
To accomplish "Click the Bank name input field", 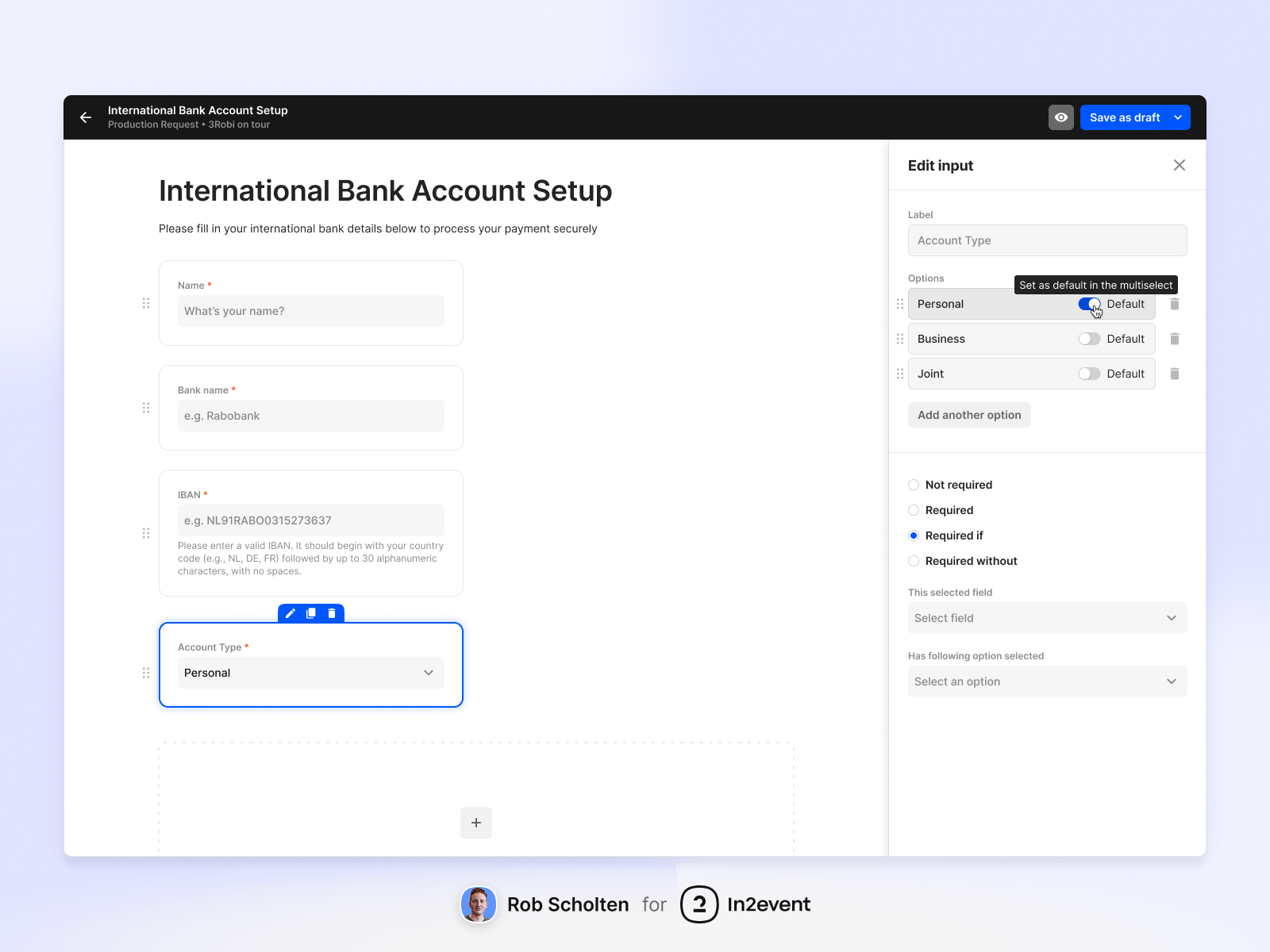I will coord(311,416).
